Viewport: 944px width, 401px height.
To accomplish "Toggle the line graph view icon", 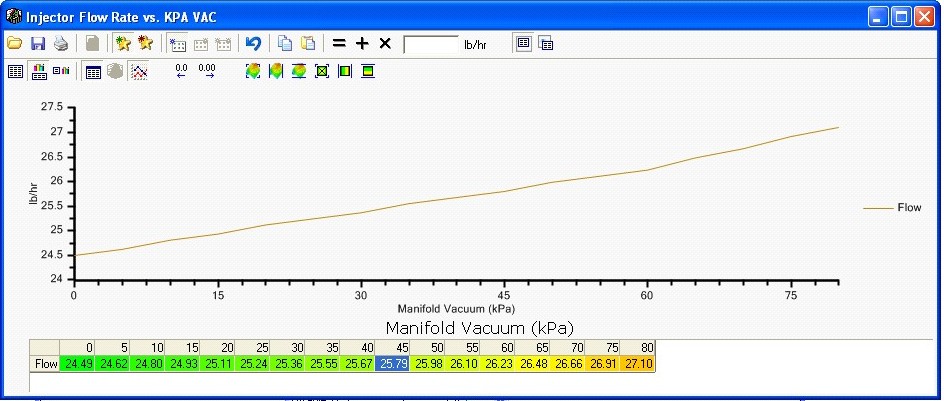I will pyautogui.click(x=139, y=72).
